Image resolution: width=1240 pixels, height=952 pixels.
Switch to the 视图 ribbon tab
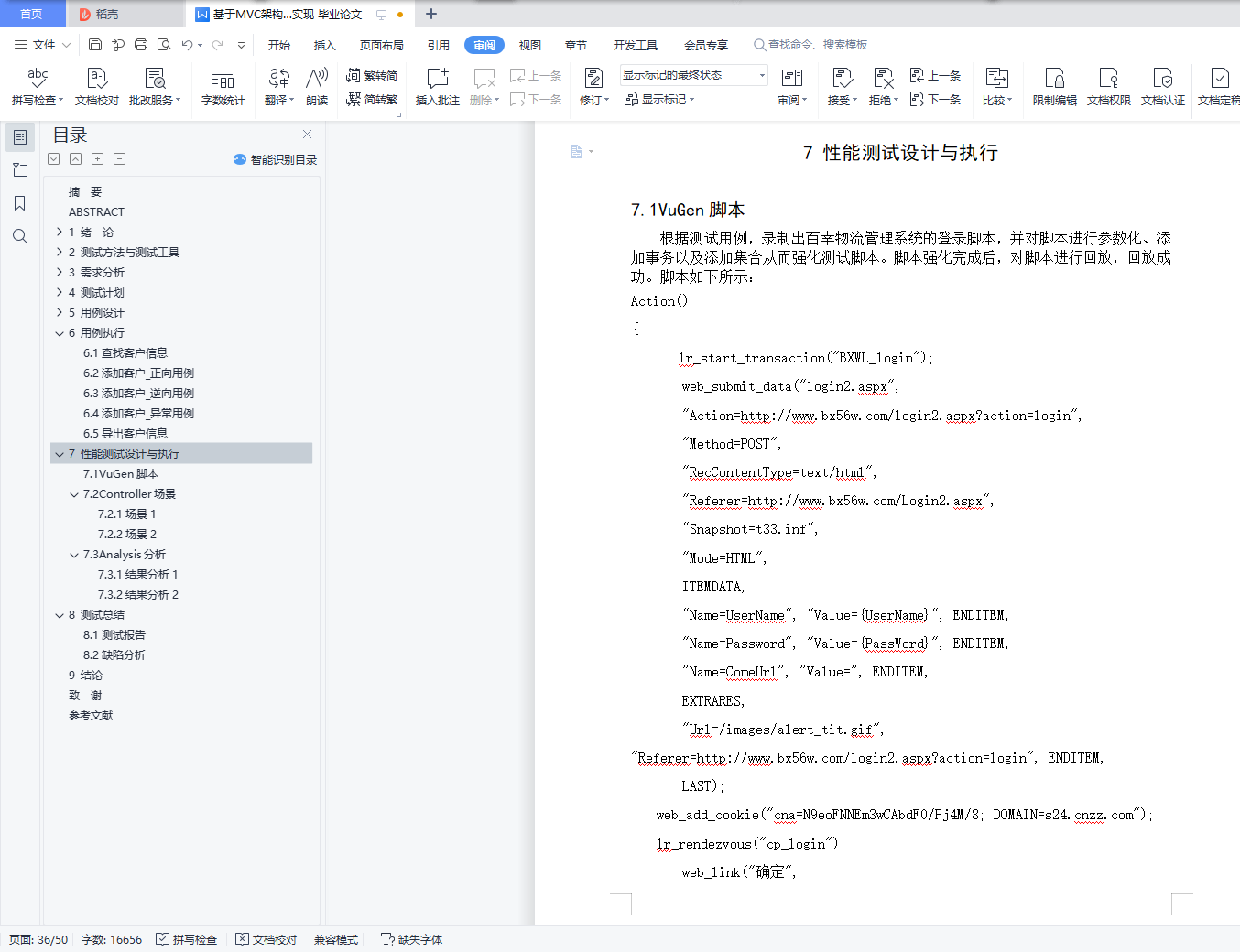point(530,45)
